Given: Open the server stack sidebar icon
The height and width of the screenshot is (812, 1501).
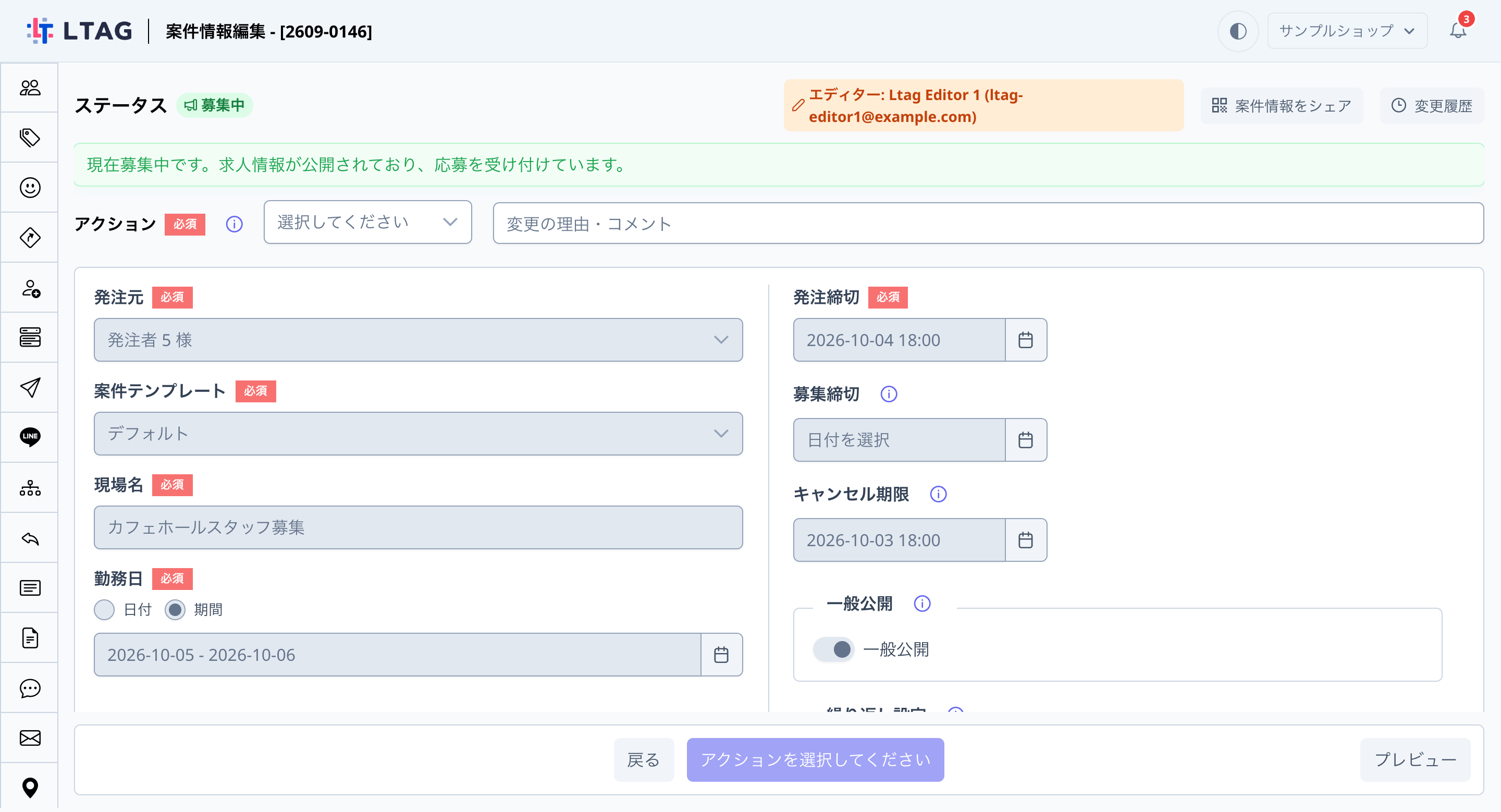Looking at the screenshot, I should (30, 337).
